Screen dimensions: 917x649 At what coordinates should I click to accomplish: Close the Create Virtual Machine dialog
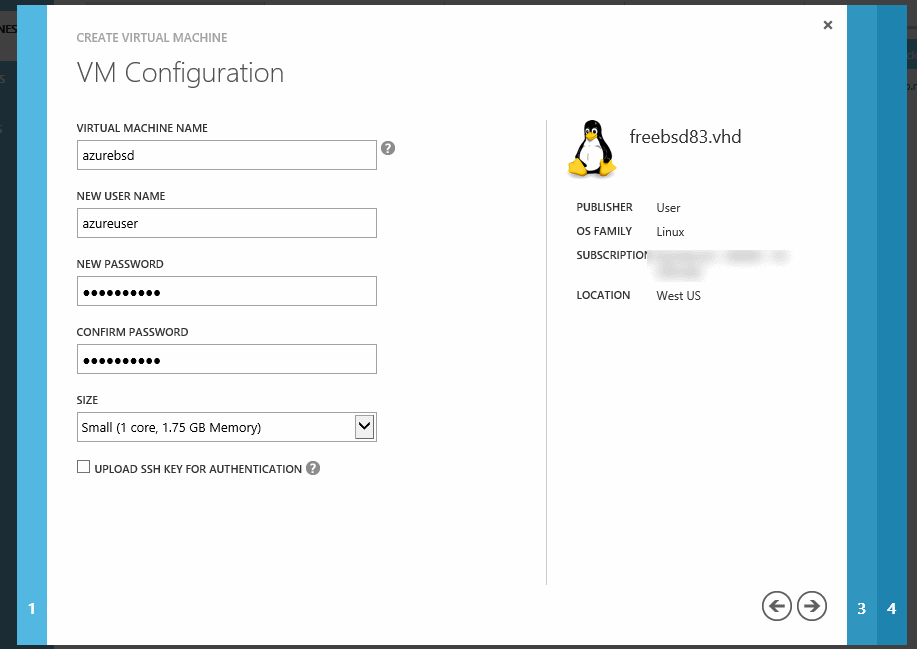point(828,25)
